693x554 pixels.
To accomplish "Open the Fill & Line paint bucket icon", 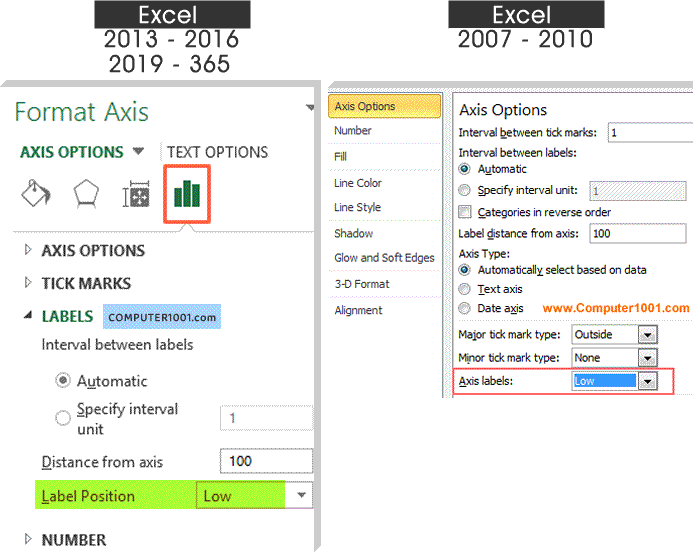I will pos(36,195).
